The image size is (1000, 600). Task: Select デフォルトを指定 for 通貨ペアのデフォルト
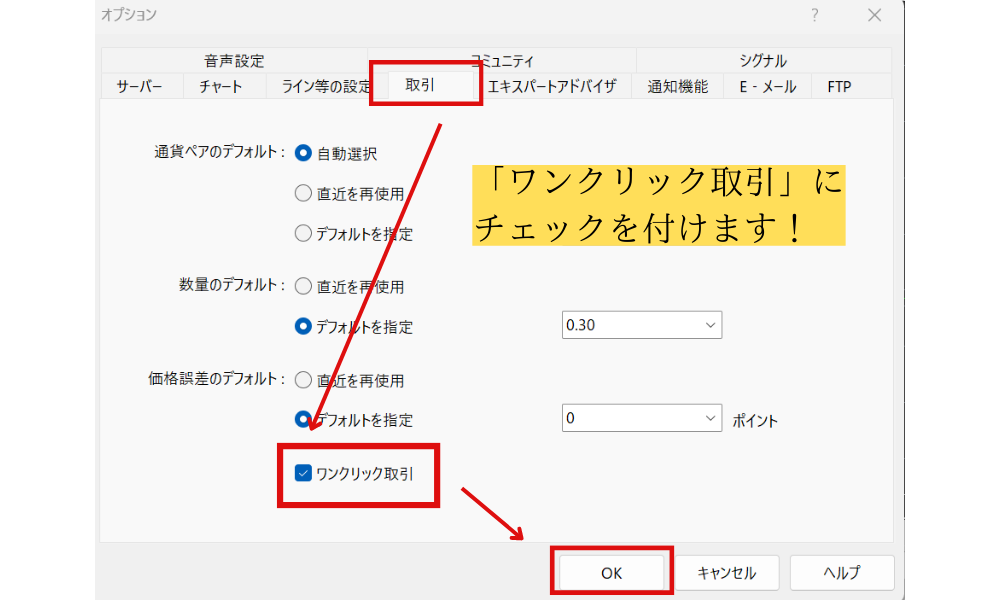coord(304,234)
